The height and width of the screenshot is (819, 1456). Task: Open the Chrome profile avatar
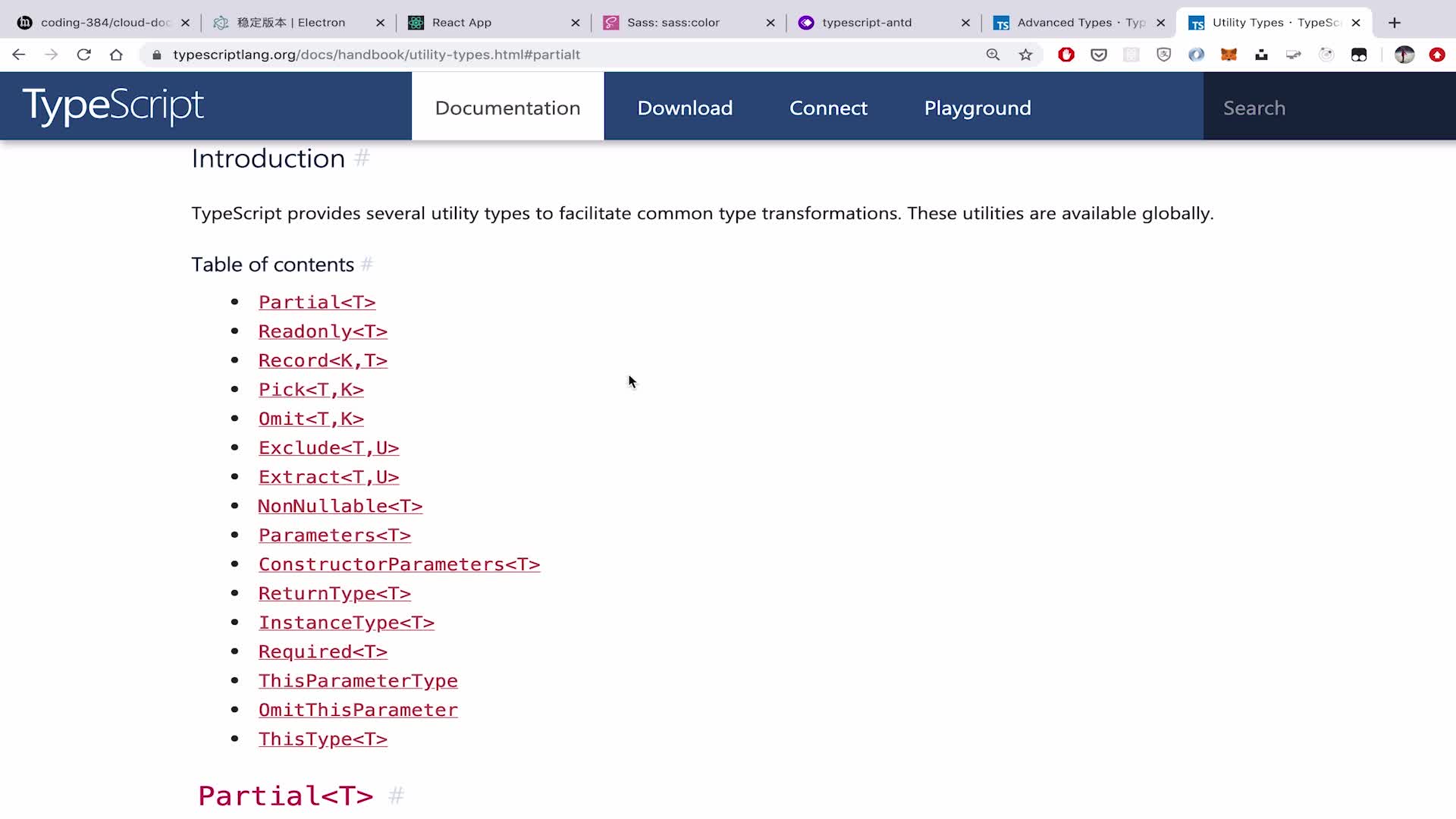1404,55
